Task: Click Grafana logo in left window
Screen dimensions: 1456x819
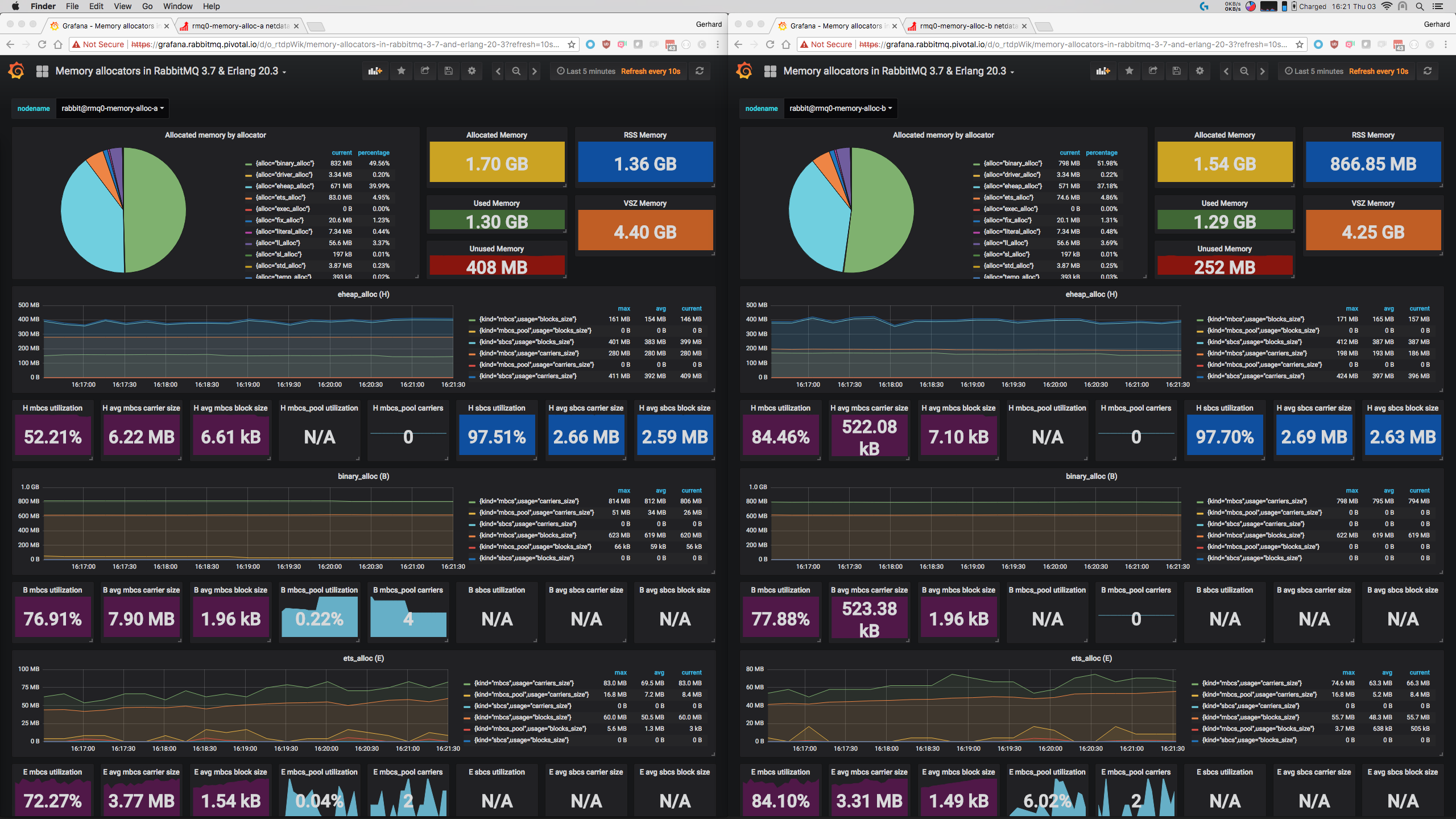Action: 16,71
